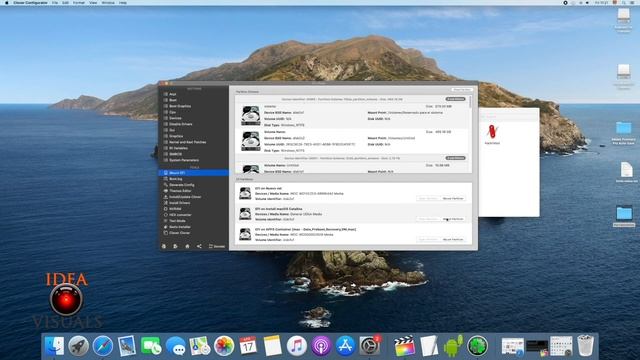The width and height of the screenshot is (640, 360).
Task: Open App Store from the Dock
Action: click(x=345, y=346)
